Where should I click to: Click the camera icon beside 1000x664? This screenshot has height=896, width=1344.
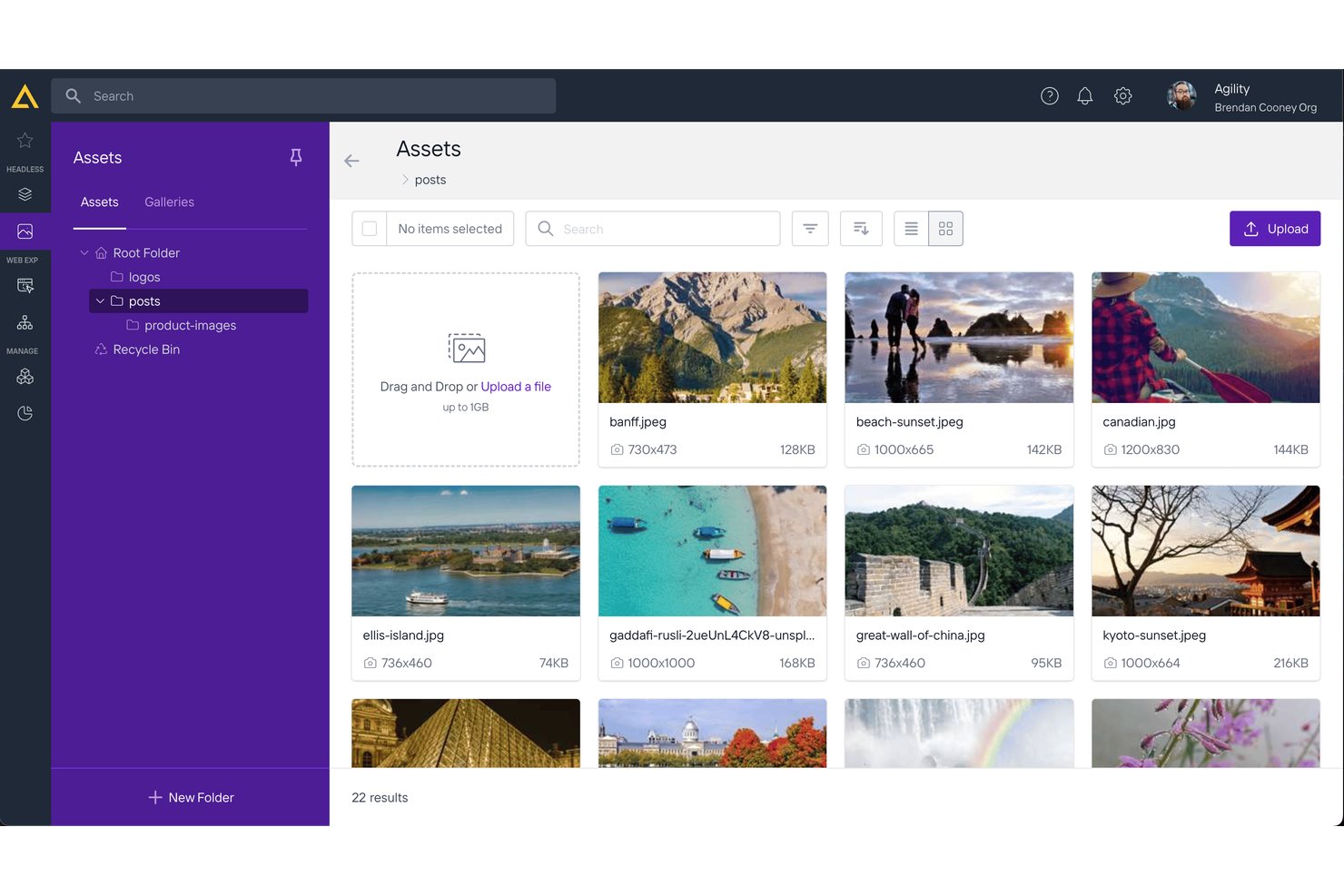pos(1111,663)
